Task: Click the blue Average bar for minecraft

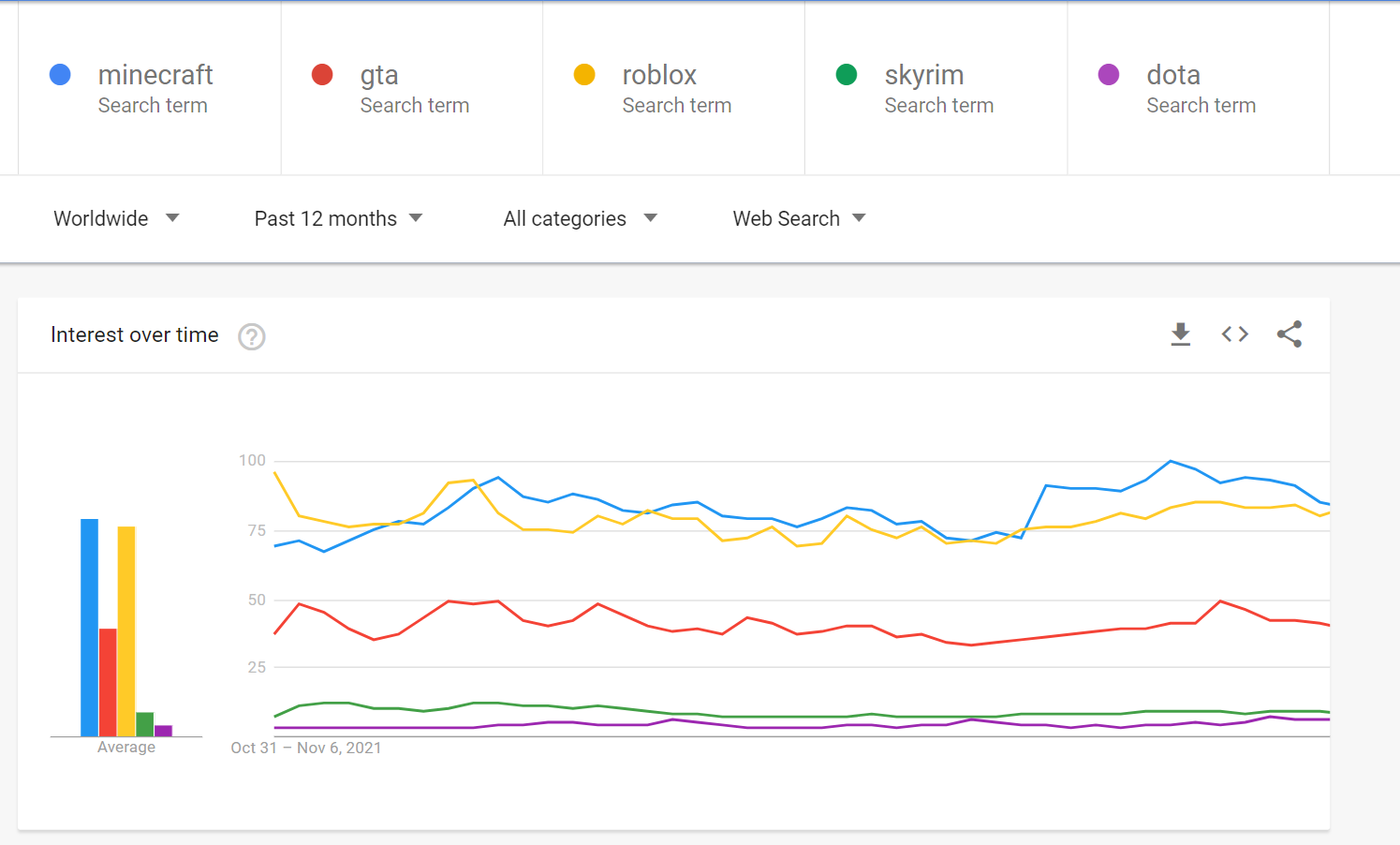Action: pos(88,626)
